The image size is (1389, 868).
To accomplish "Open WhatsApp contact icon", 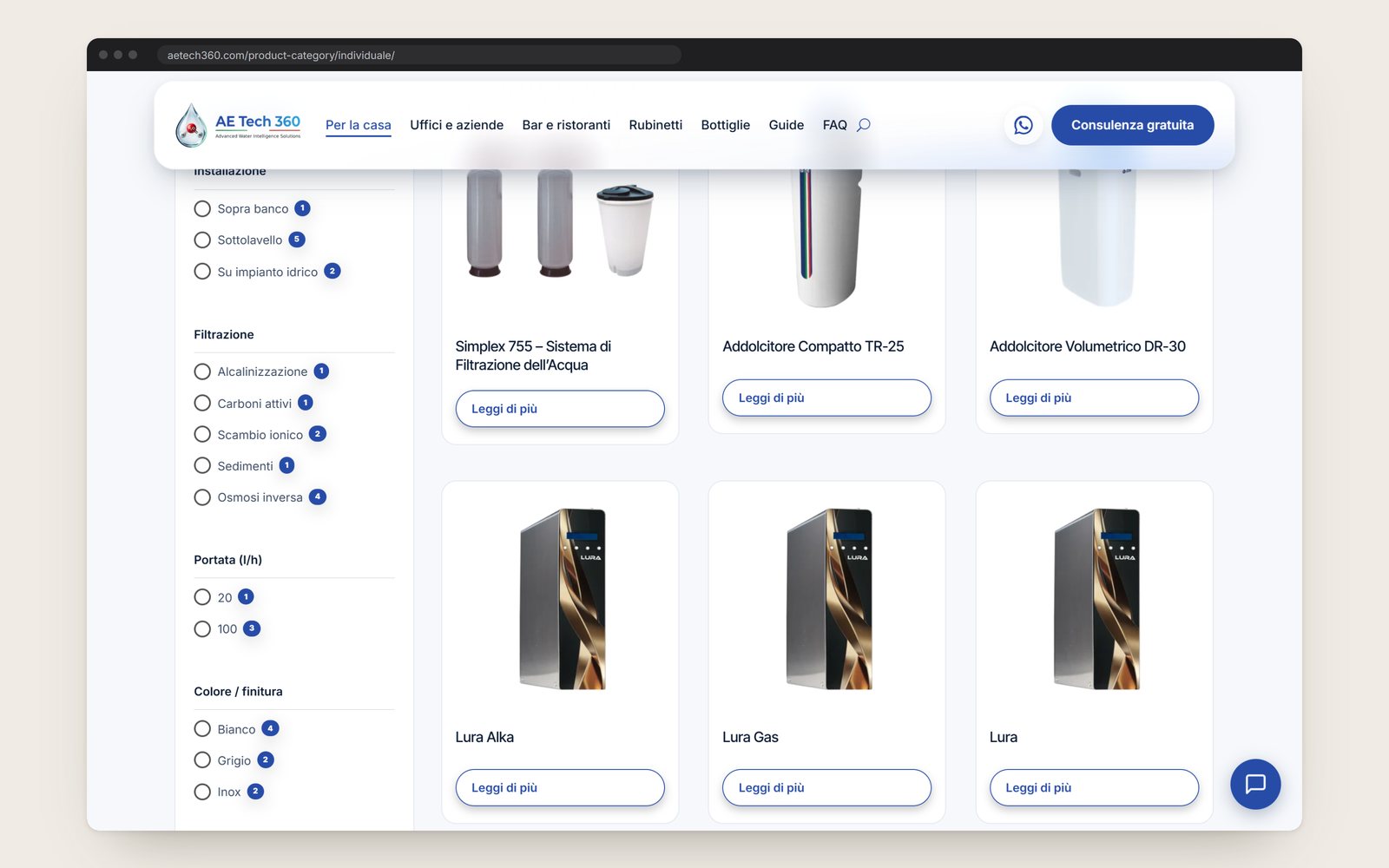I will coord(1024,125).
